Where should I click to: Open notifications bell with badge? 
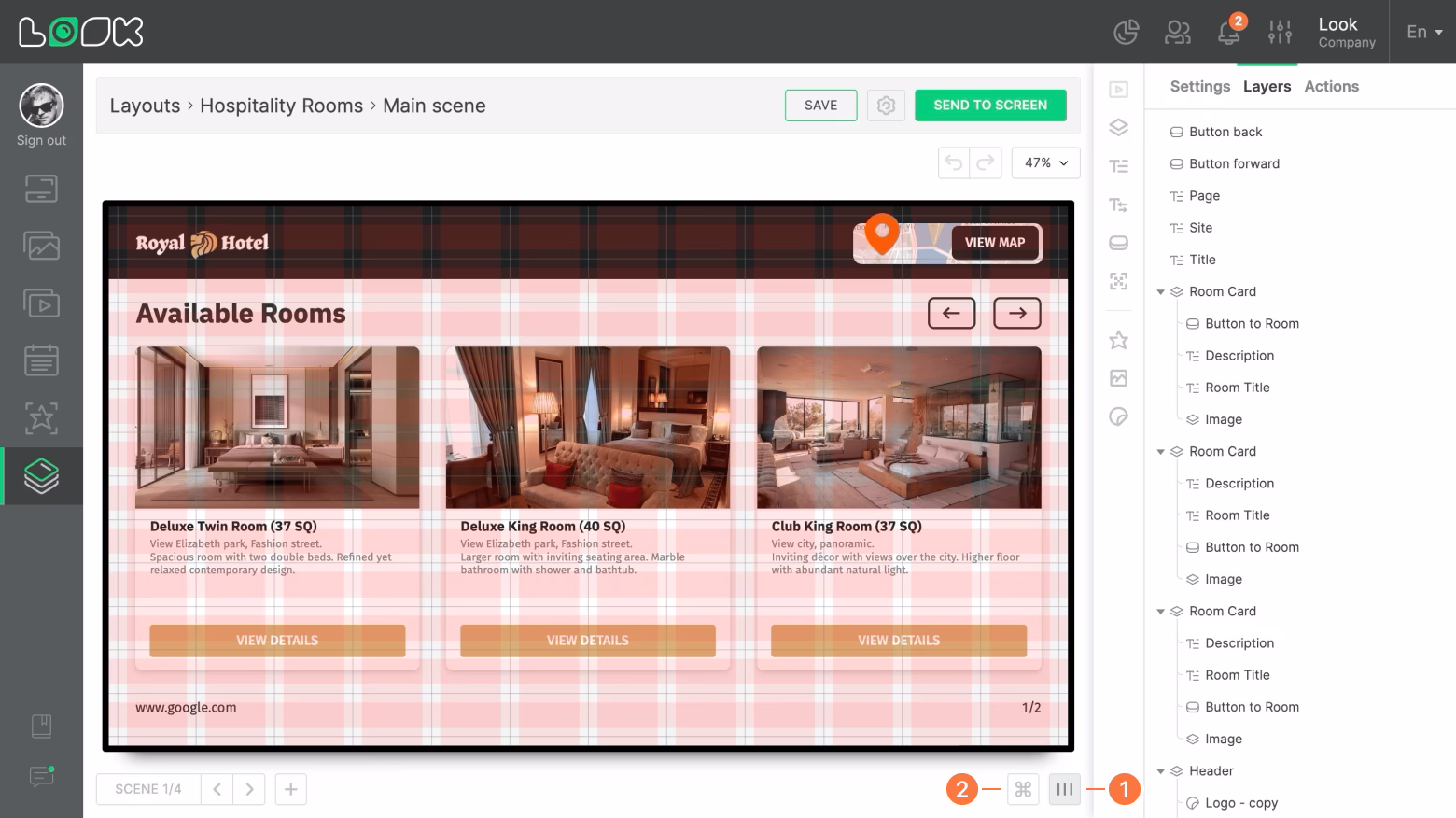[1230, 32]
